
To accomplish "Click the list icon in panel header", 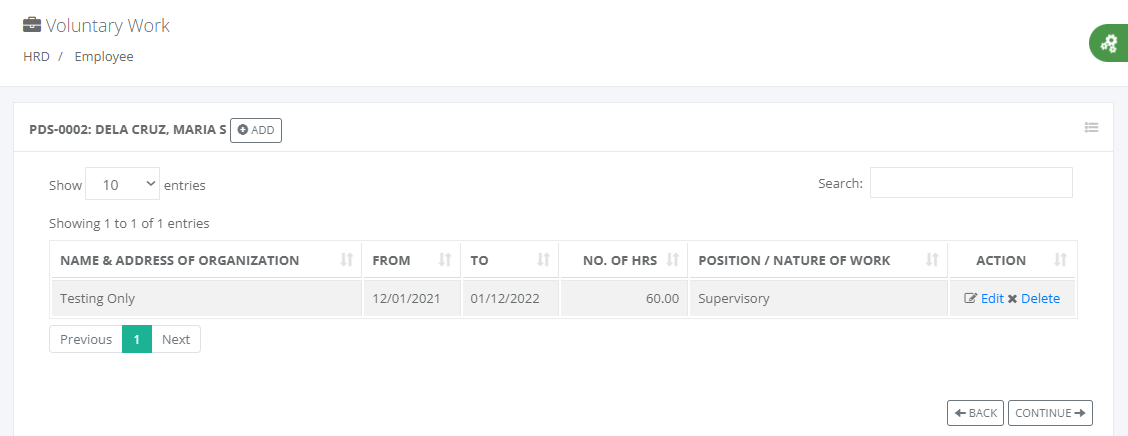I will pos(1091,127).
